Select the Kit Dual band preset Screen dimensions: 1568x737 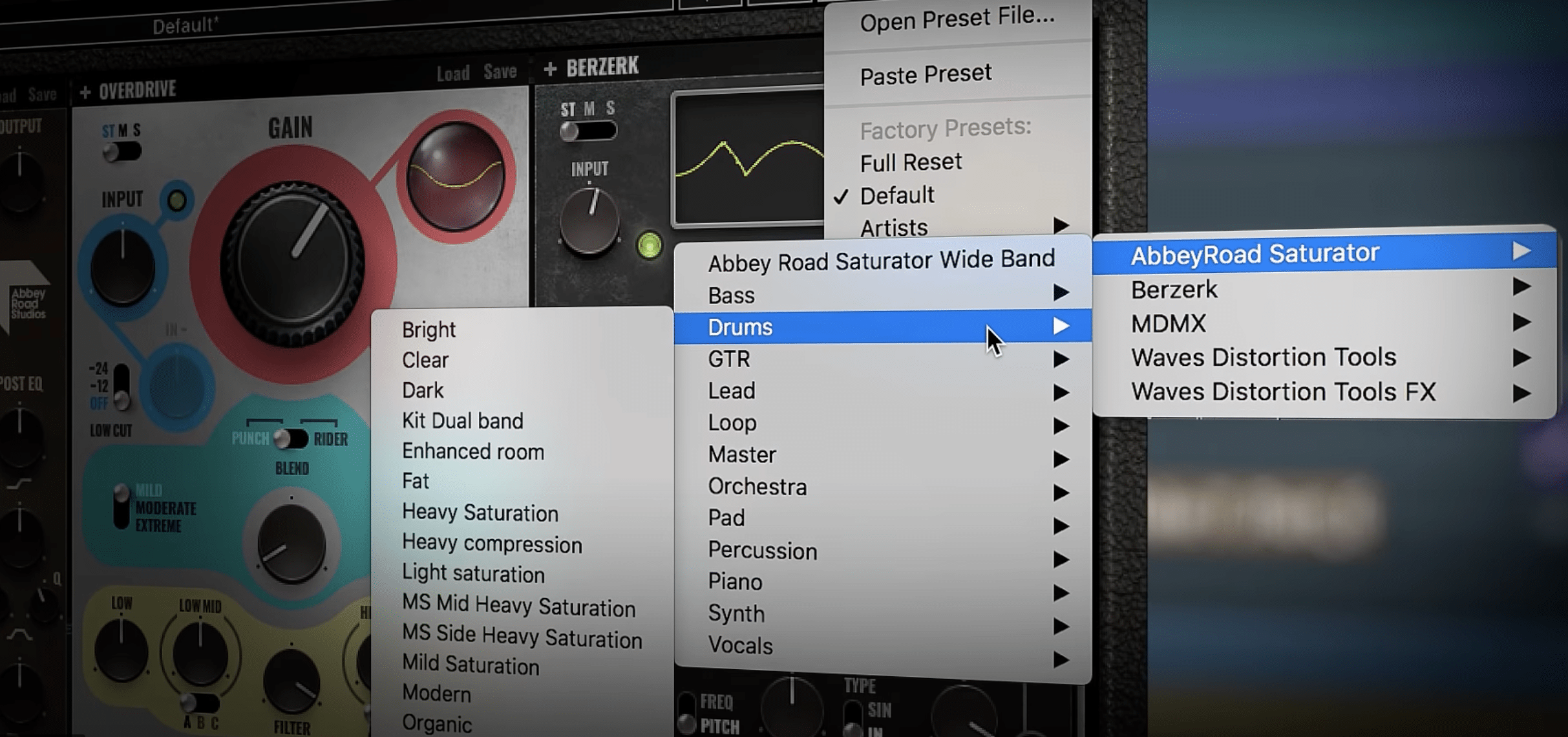(522, 421)
